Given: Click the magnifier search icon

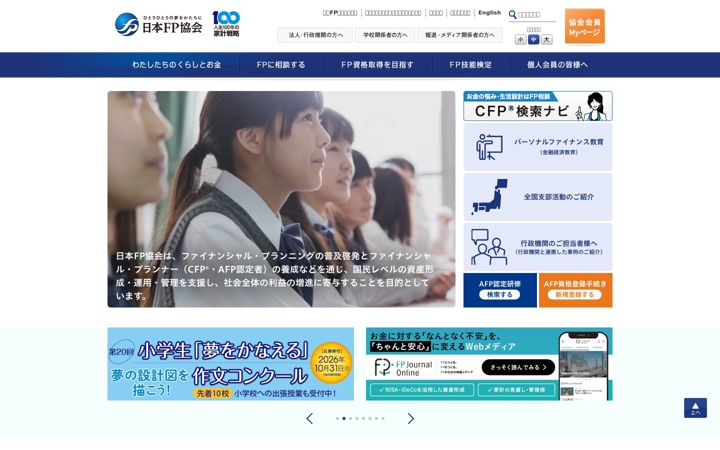Looking at the screenshot, I should point(512,15).
